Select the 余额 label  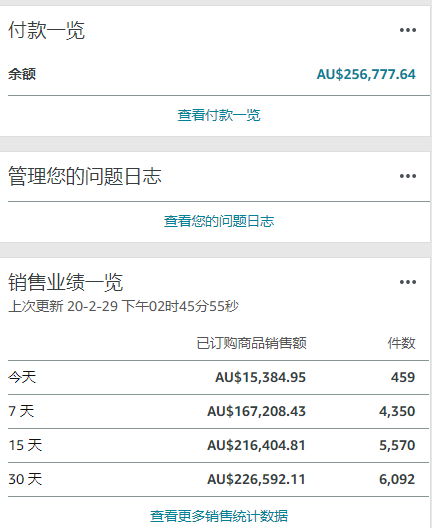[x=22, y=74]
